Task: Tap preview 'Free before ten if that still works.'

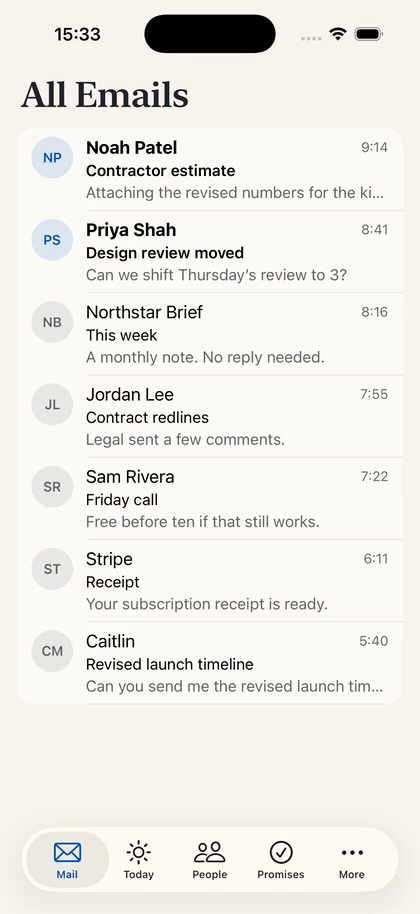Action: 203,521
